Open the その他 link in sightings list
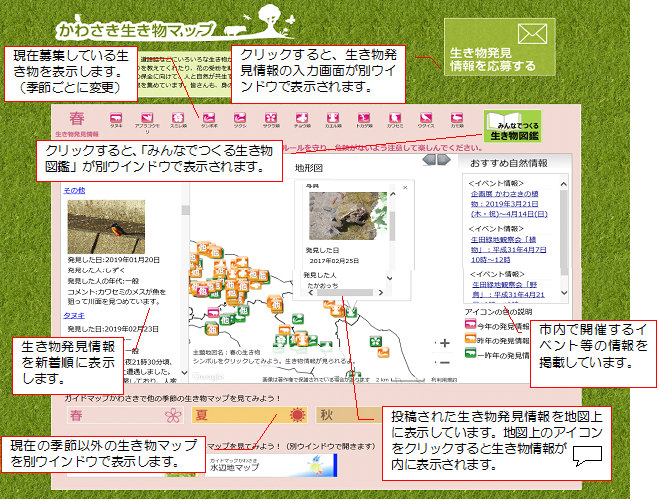 [74, 190]
